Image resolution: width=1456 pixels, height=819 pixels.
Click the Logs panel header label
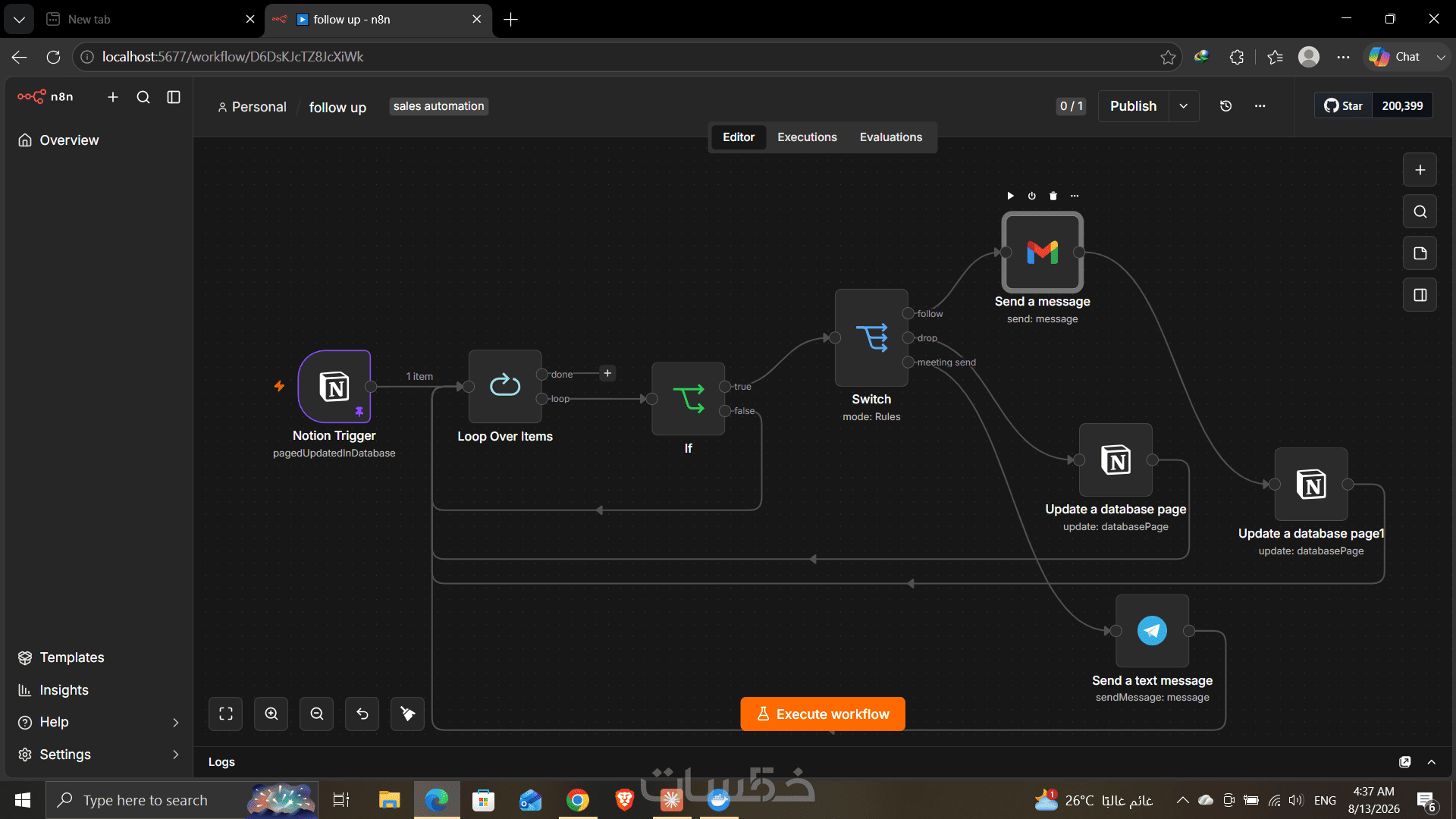pyautogui.click(x=221, y=762)
